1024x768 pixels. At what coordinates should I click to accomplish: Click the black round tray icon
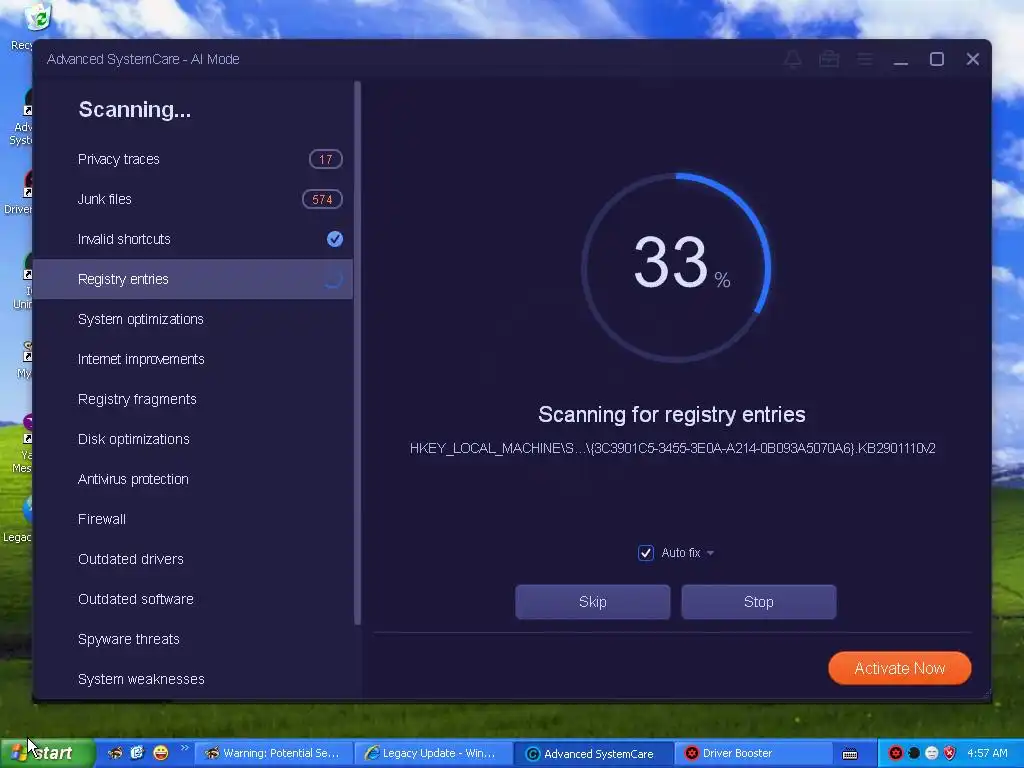pos(914,753)
